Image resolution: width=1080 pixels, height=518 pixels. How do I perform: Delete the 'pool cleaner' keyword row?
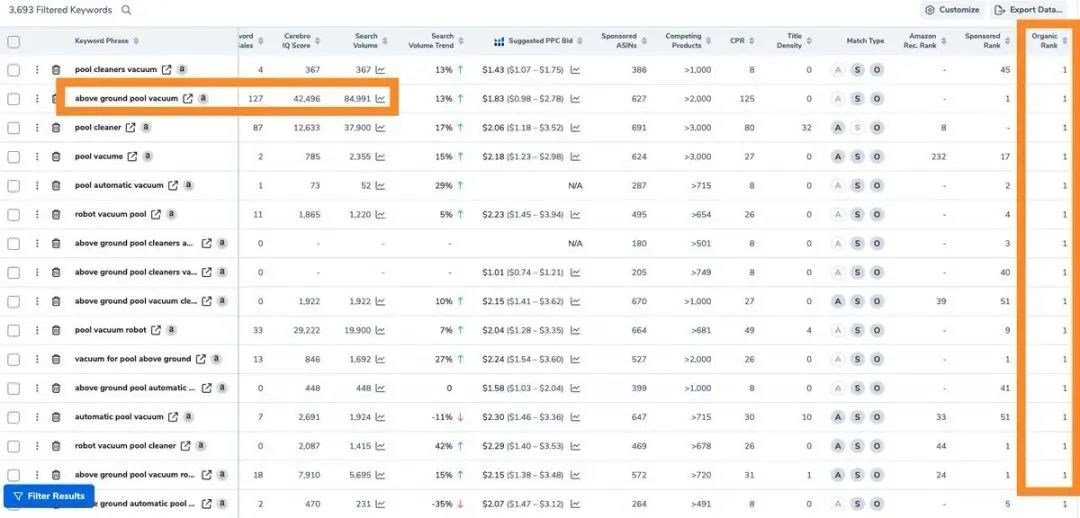(56, 127)
